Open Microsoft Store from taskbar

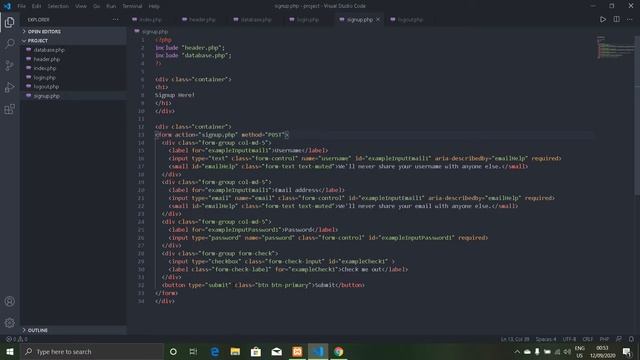tap(256, 351)
